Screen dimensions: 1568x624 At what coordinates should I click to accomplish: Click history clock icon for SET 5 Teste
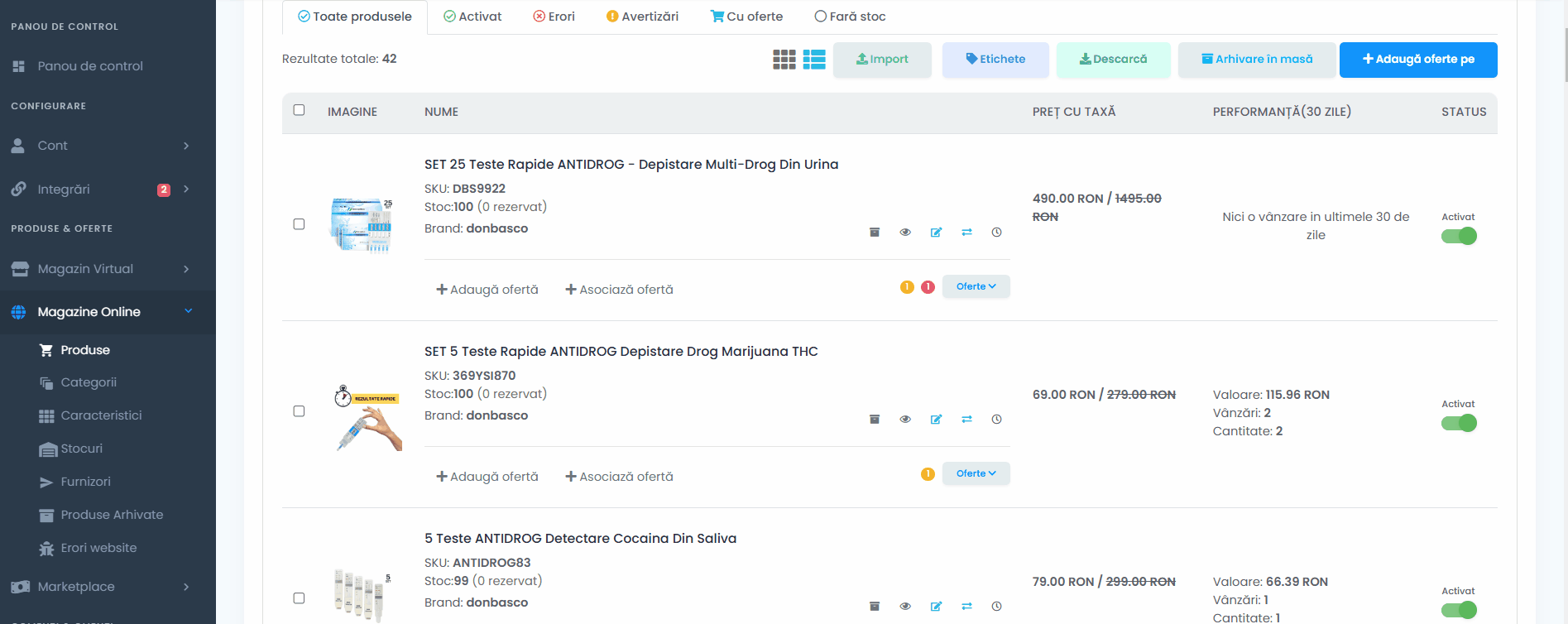click(996, 420)
